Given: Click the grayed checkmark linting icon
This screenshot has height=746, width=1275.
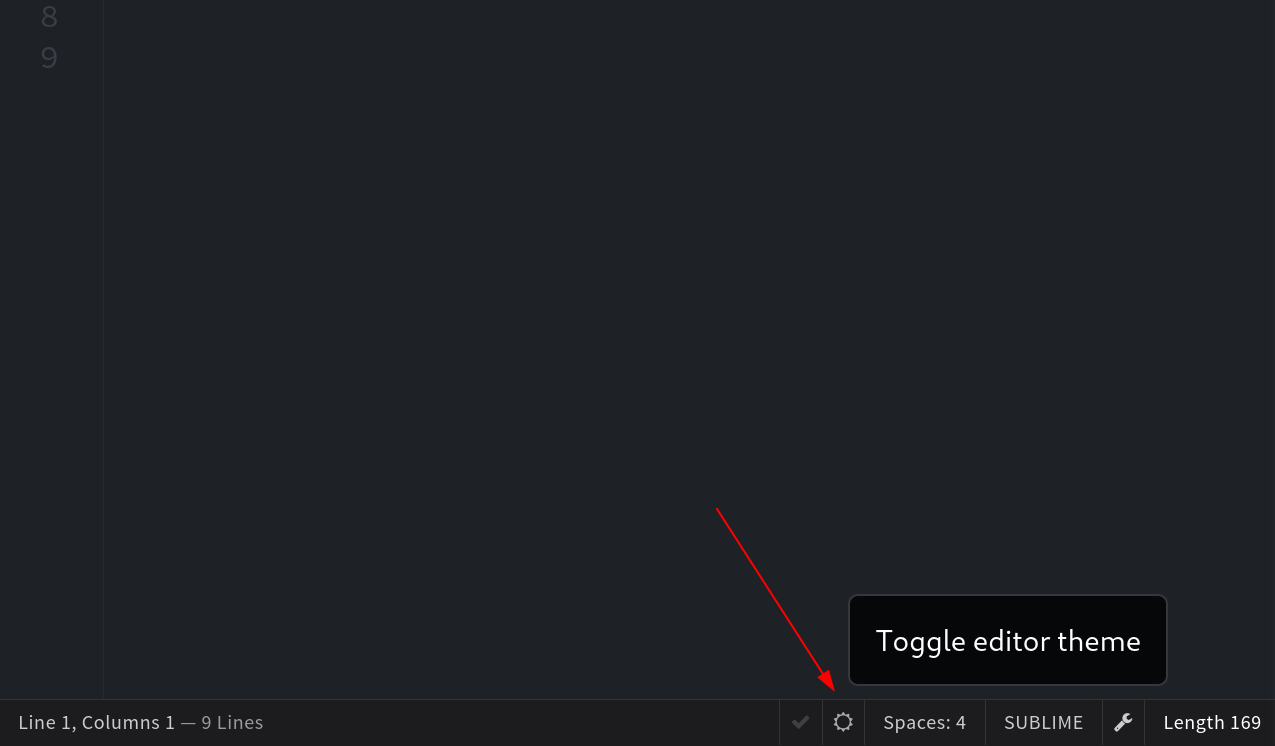Looking at the screenshot, I should (801, 722).
